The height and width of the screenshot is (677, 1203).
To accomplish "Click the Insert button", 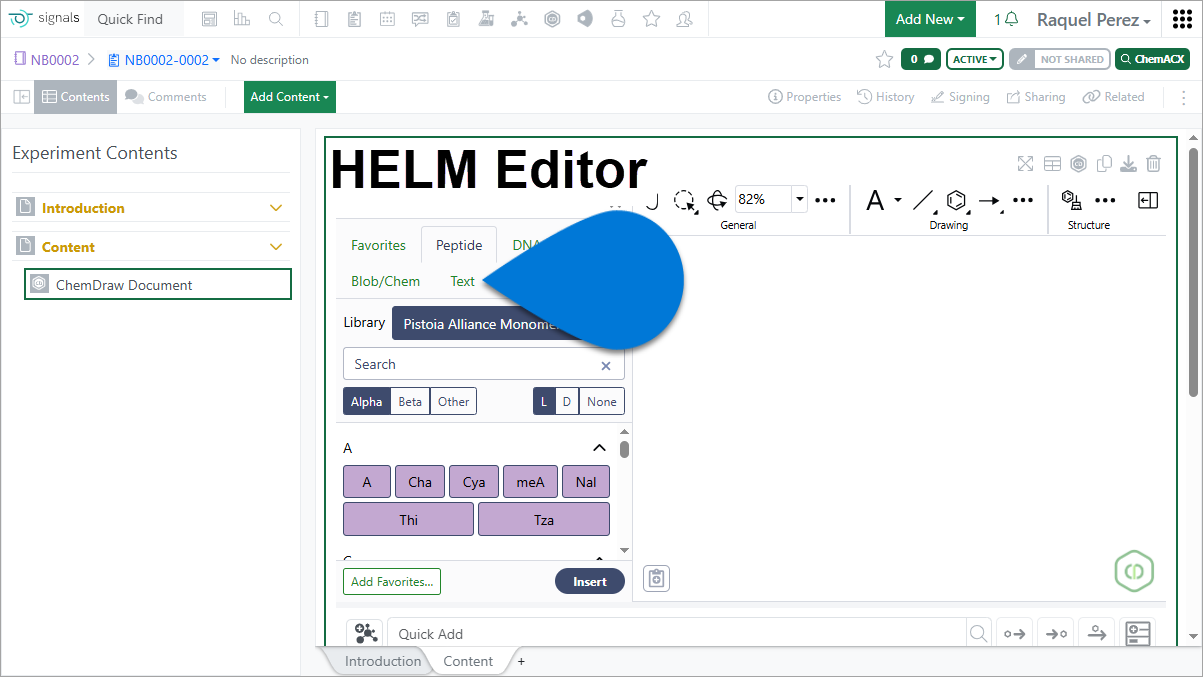I will (x=589, y=582).
